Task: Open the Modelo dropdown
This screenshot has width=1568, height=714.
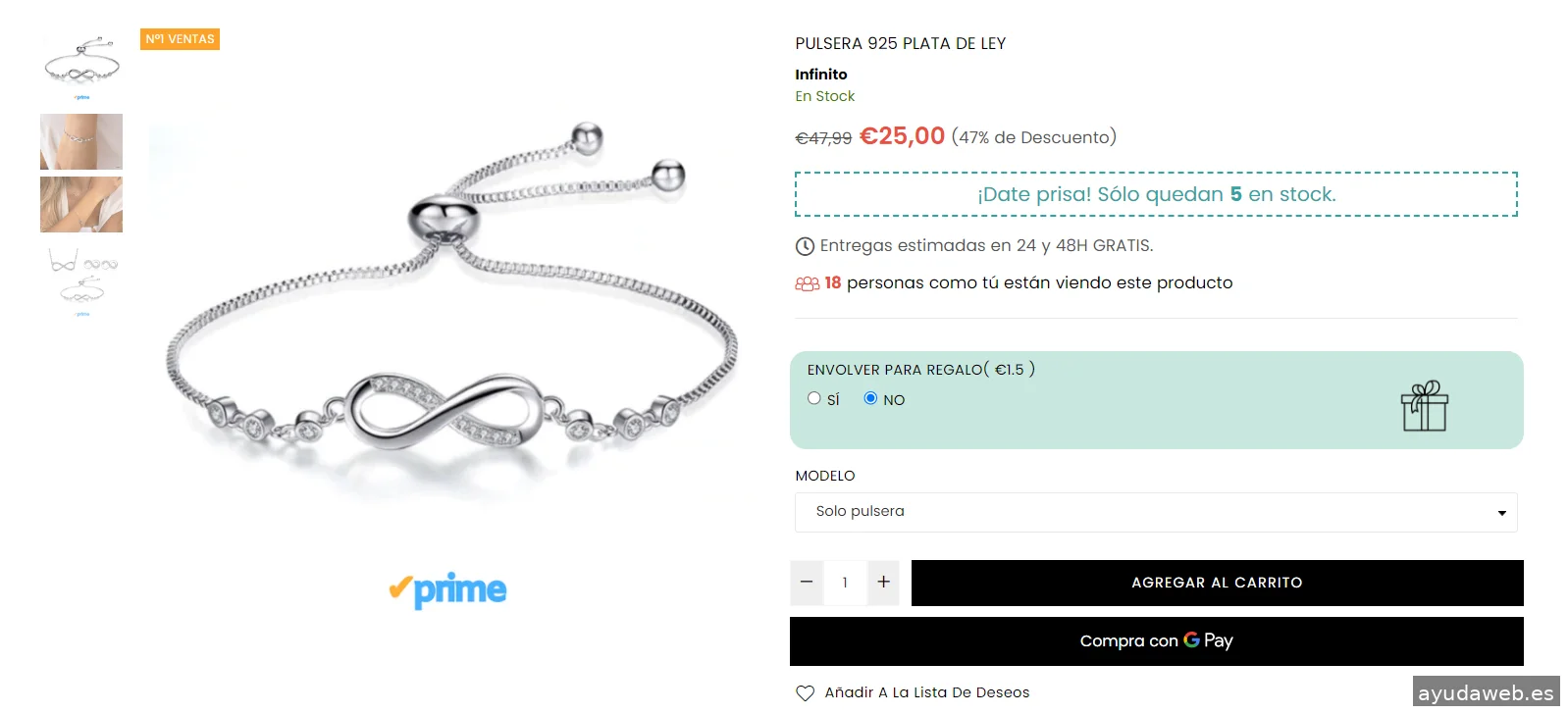Action: tap(1156, 512)
